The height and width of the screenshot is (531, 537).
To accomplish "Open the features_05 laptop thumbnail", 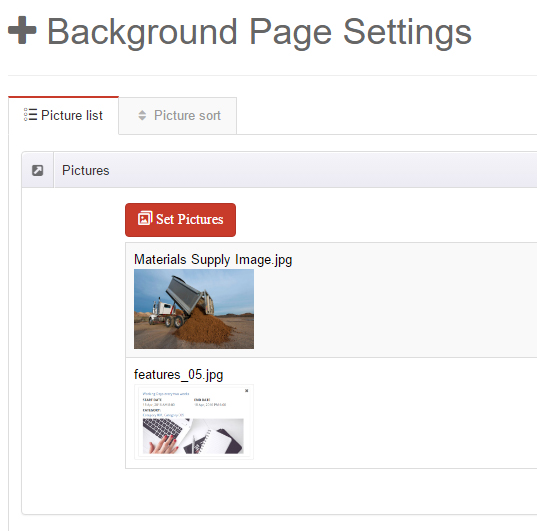I will (x=194, y=422).
